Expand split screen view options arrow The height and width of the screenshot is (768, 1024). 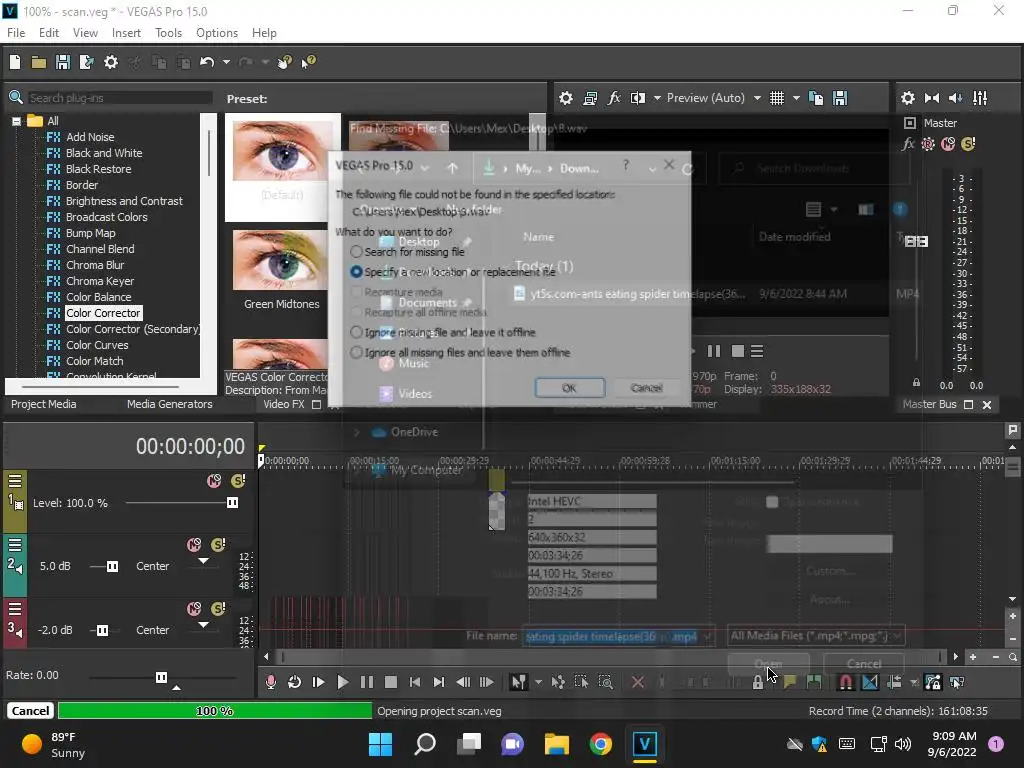pyautogui.click(x=657, y=98)
